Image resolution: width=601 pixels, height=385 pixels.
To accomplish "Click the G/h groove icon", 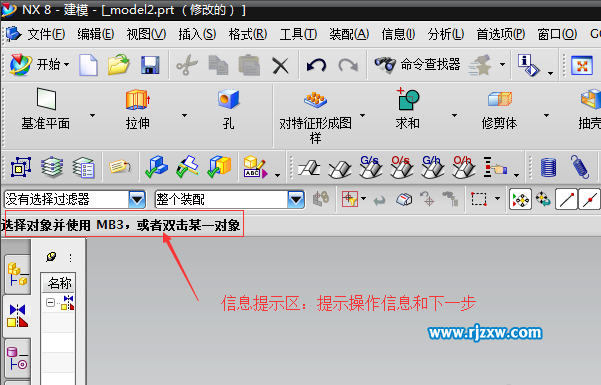I will point(432,167).
